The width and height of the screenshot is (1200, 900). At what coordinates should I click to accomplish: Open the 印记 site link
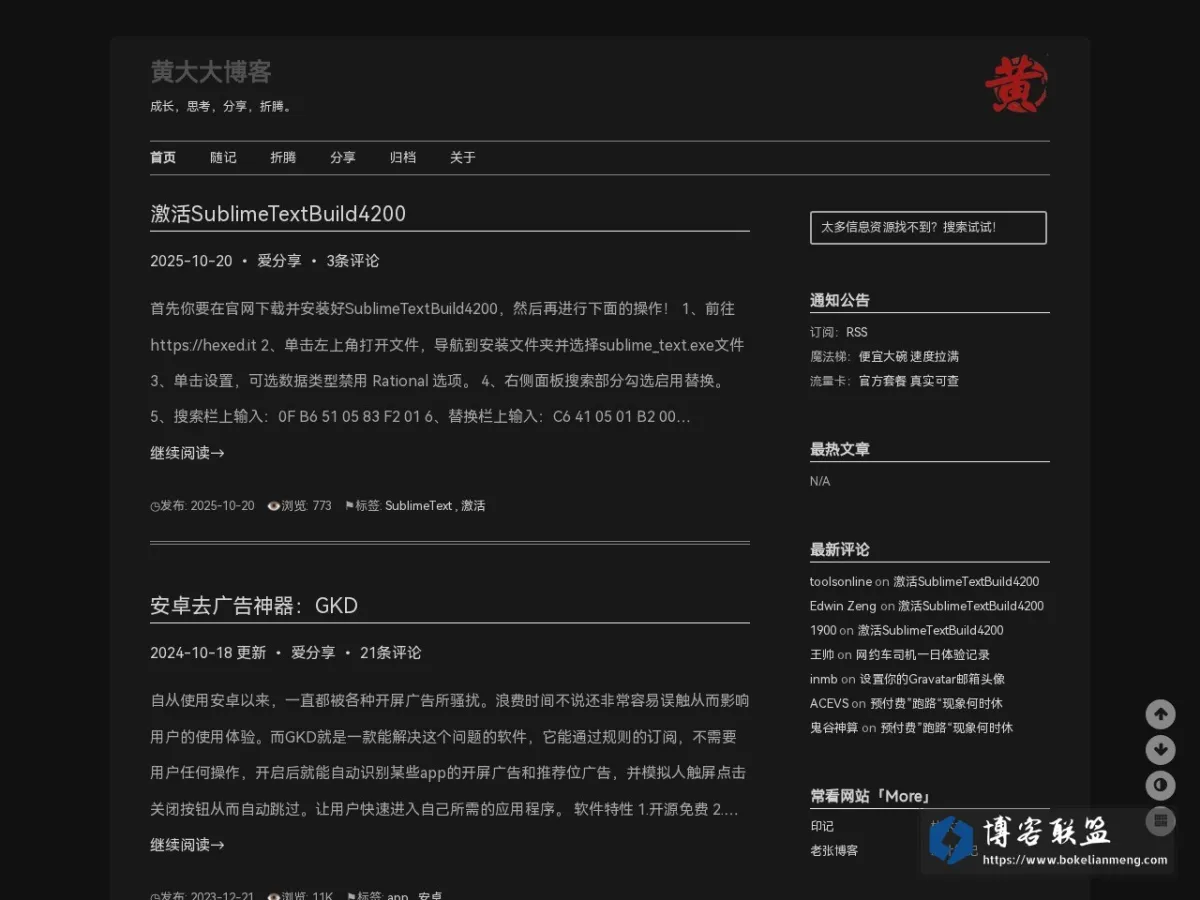click(x=822, y=826)
